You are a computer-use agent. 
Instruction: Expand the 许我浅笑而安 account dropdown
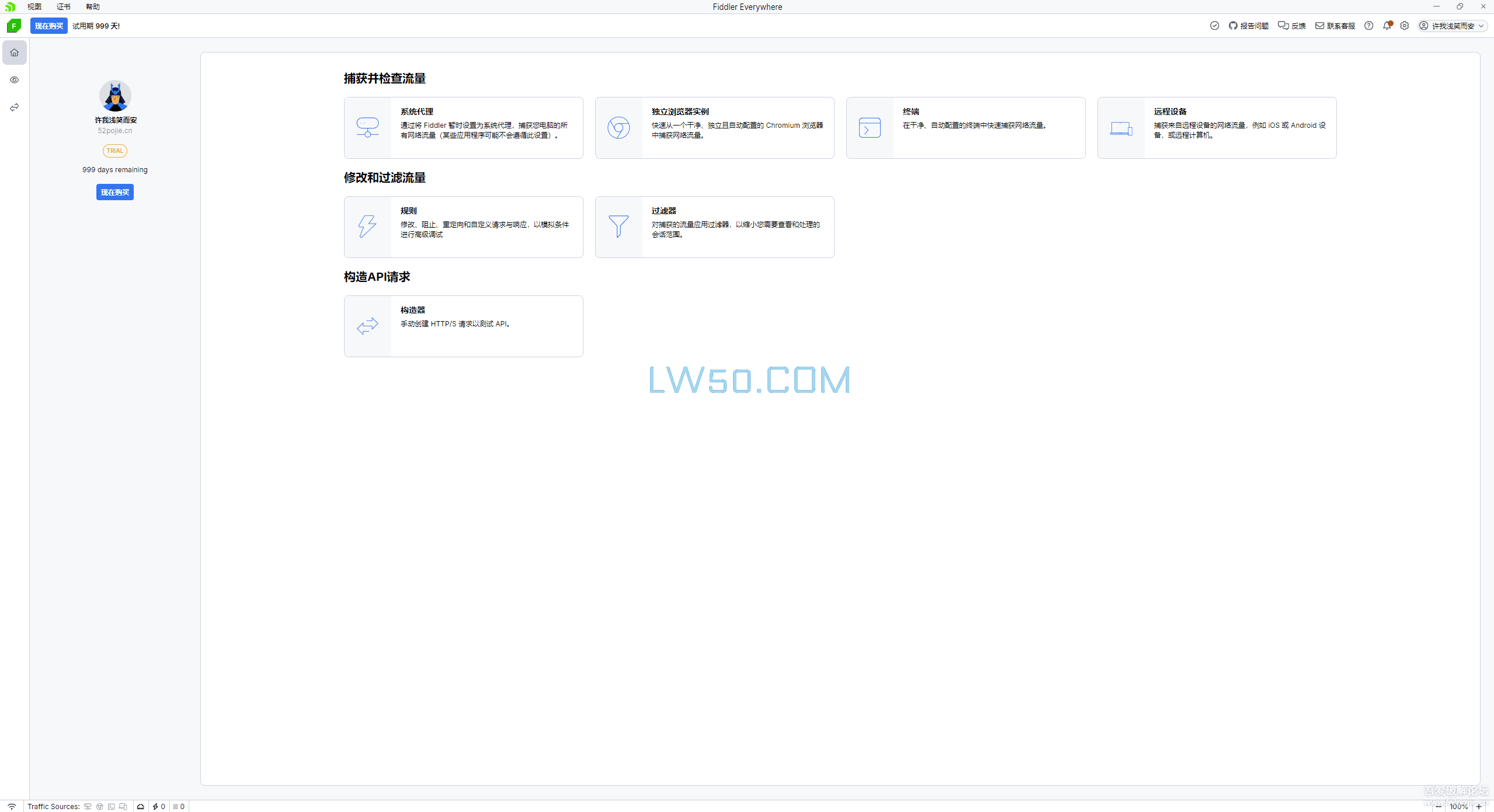1452,26
